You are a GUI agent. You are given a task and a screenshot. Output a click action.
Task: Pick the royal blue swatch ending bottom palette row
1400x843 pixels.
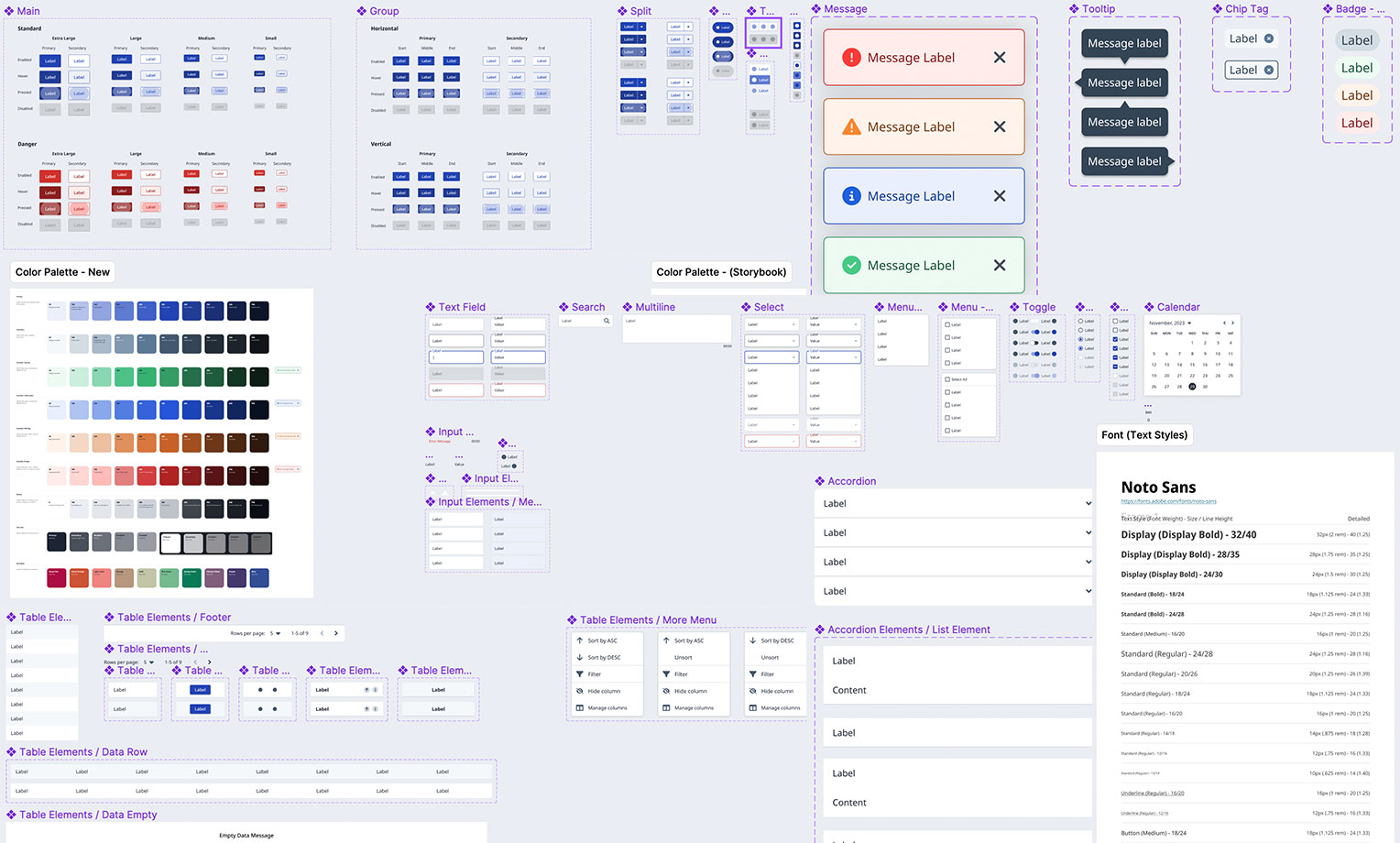259,577
